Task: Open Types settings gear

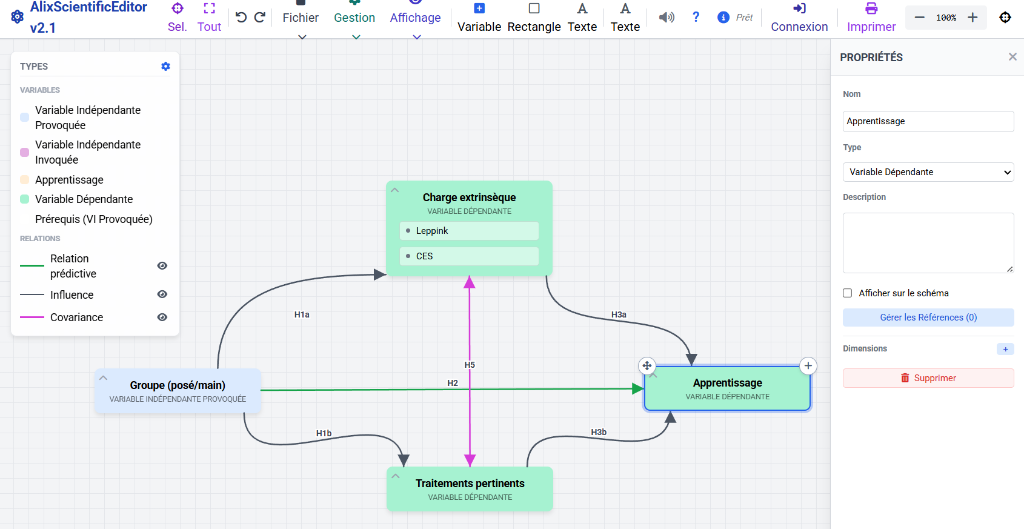Action: pos(165,67)
